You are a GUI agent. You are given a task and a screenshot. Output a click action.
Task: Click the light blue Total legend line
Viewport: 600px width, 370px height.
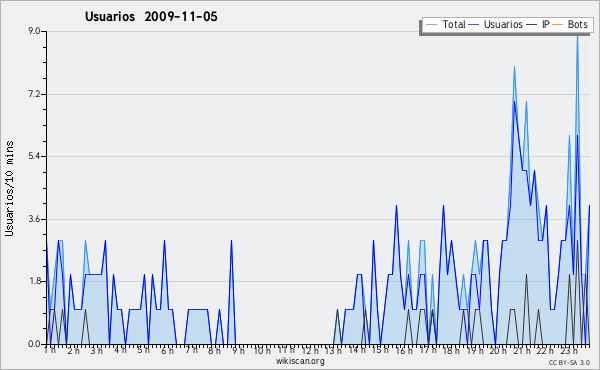click(x=431, y=25)
